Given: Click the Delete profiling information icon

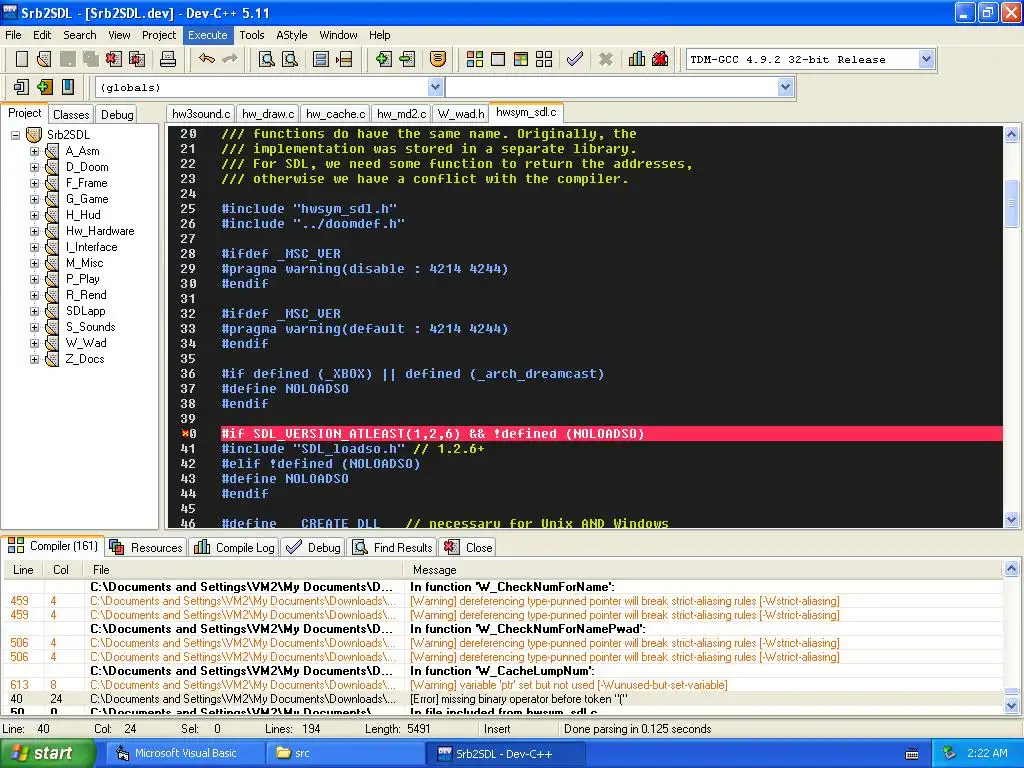Looking at the screenshot, I should [x=660, y=59].
